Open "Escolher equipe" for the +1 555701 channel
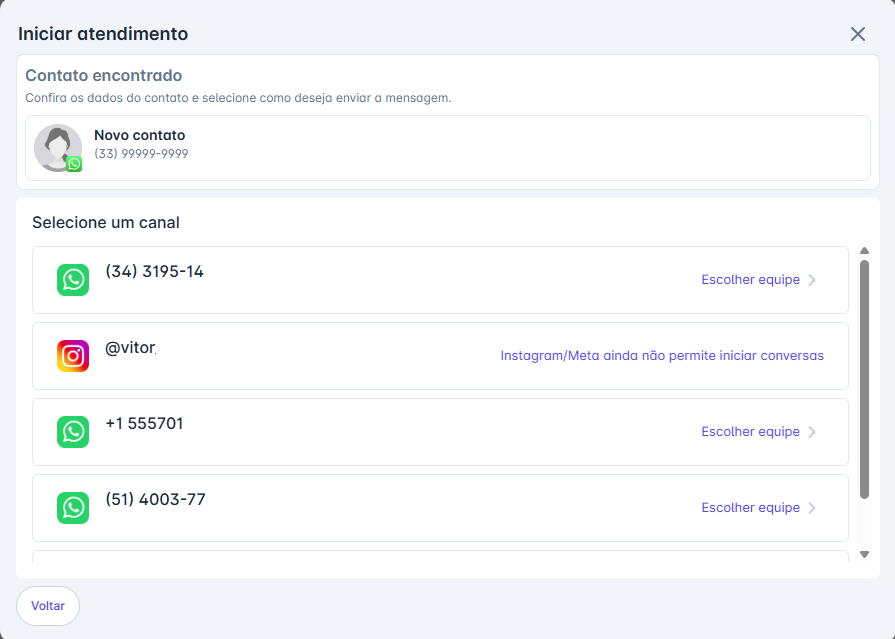 coord(750,432)
